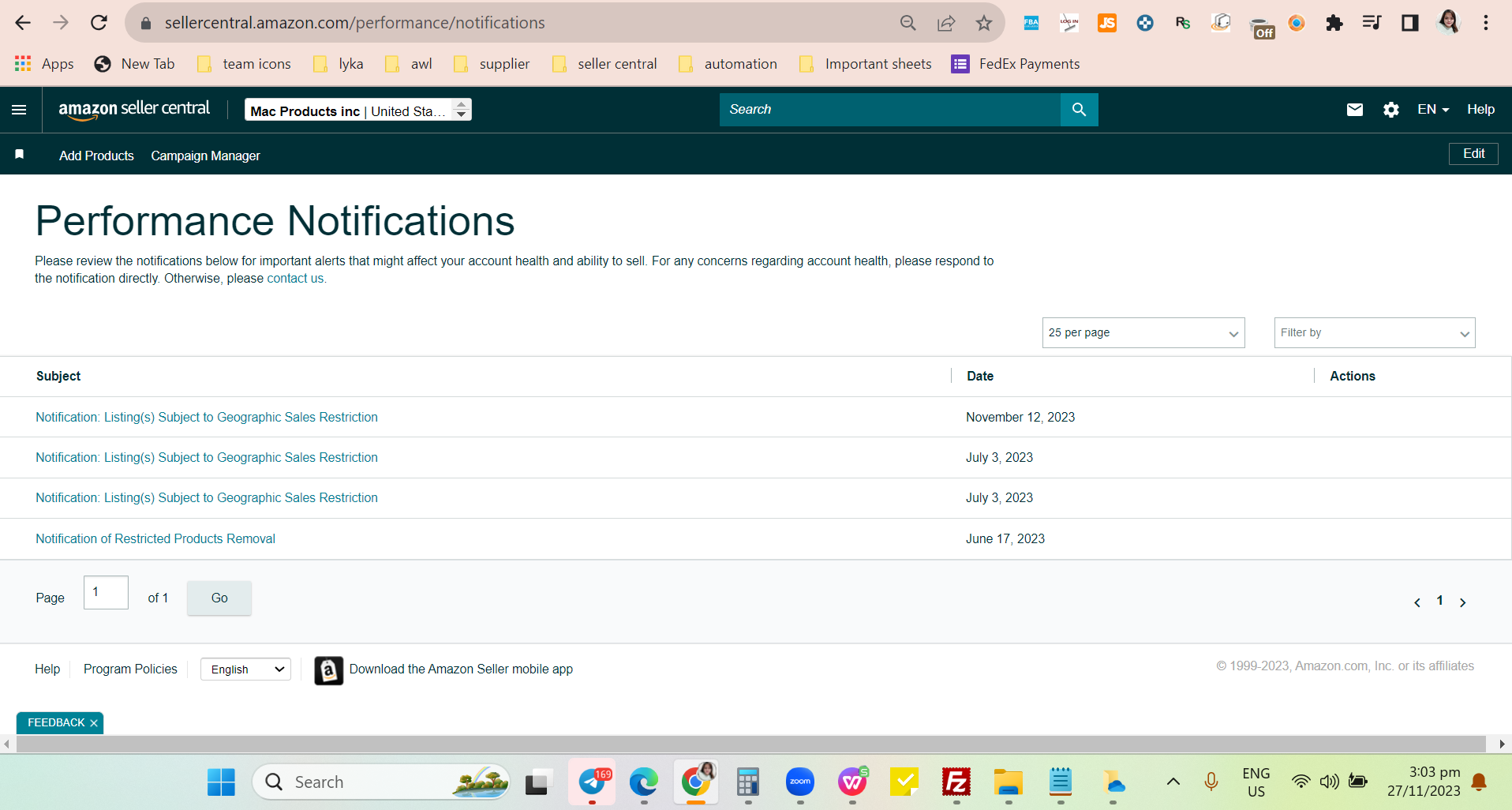
Task: Open the Amazon Seller app icon
Action: [x=328, y=670]
